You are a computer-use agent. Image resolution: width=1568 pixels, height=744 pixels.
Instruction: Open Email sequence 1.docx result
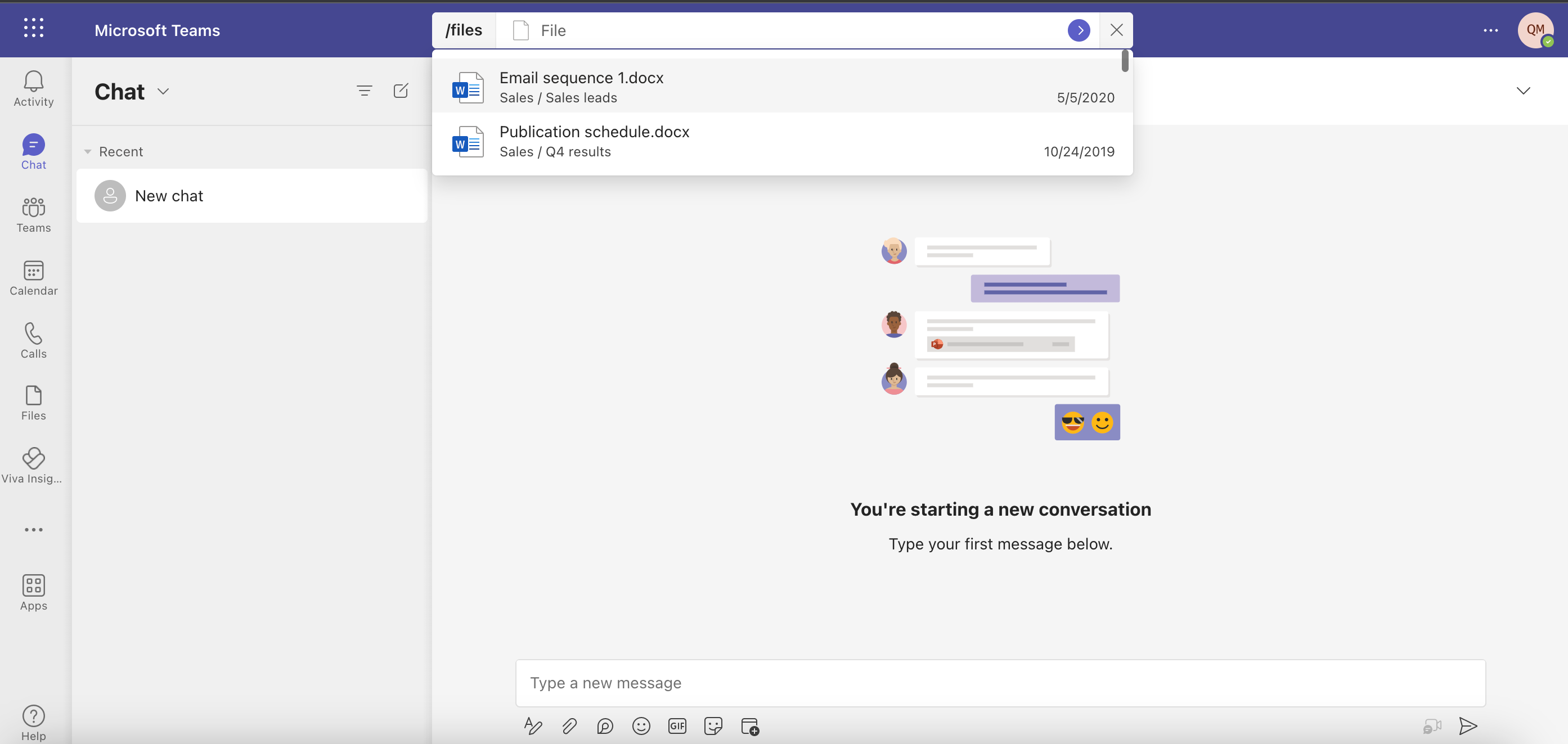click(782, 86)
